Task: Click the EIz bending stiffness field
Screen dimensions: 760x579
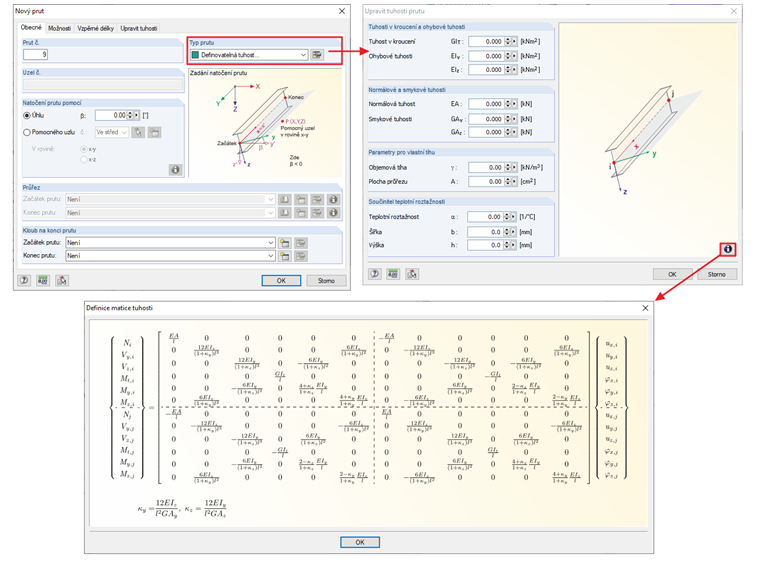Action: point(487,70)
